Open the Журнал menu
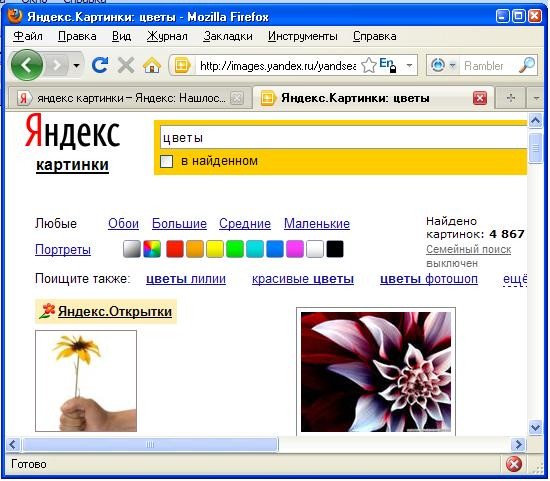The image size is (550, 481). 167,36
